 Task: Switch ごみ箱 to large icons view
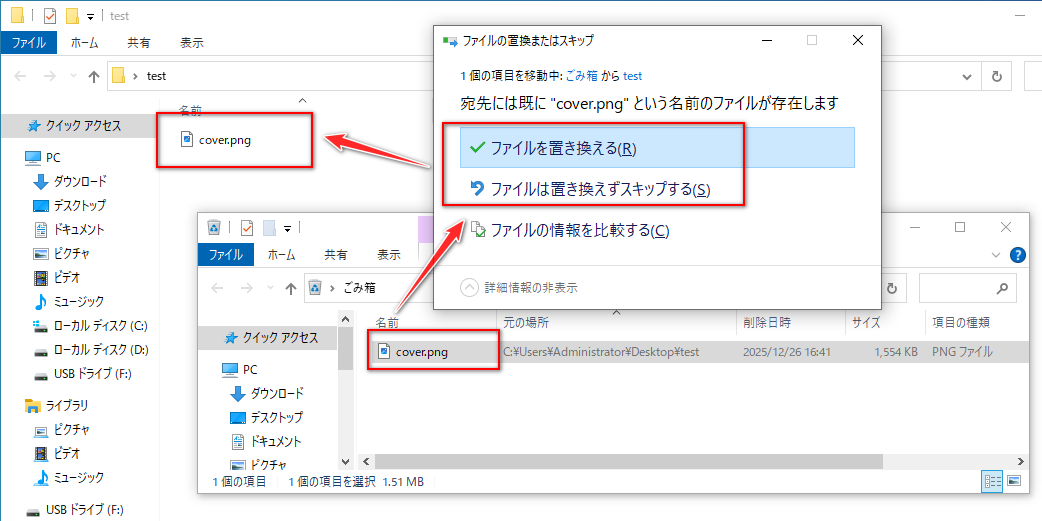[x=1014, y=481]
